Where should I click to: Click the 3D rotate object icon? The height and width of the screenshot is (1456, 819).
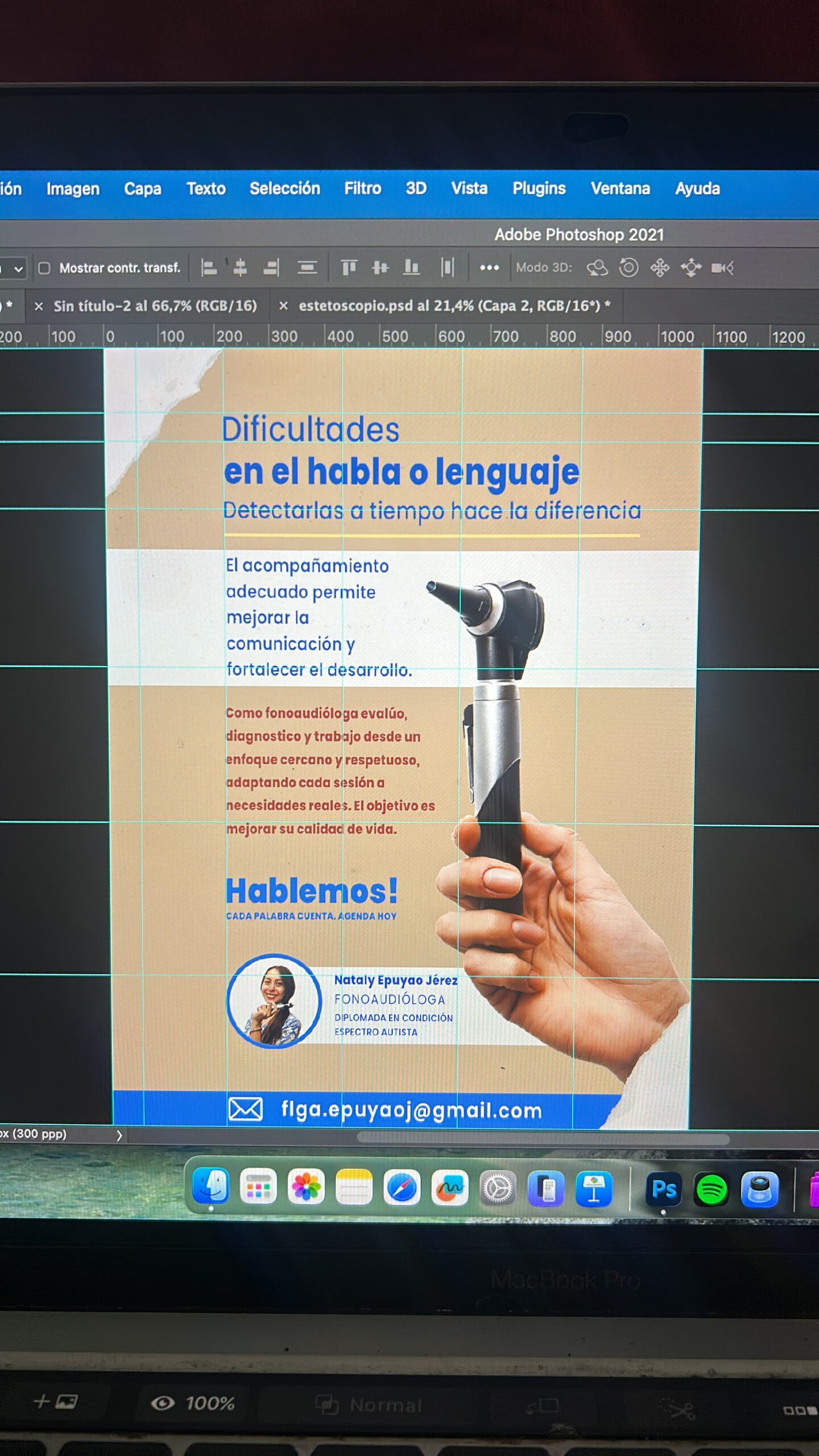pos(597,267)
